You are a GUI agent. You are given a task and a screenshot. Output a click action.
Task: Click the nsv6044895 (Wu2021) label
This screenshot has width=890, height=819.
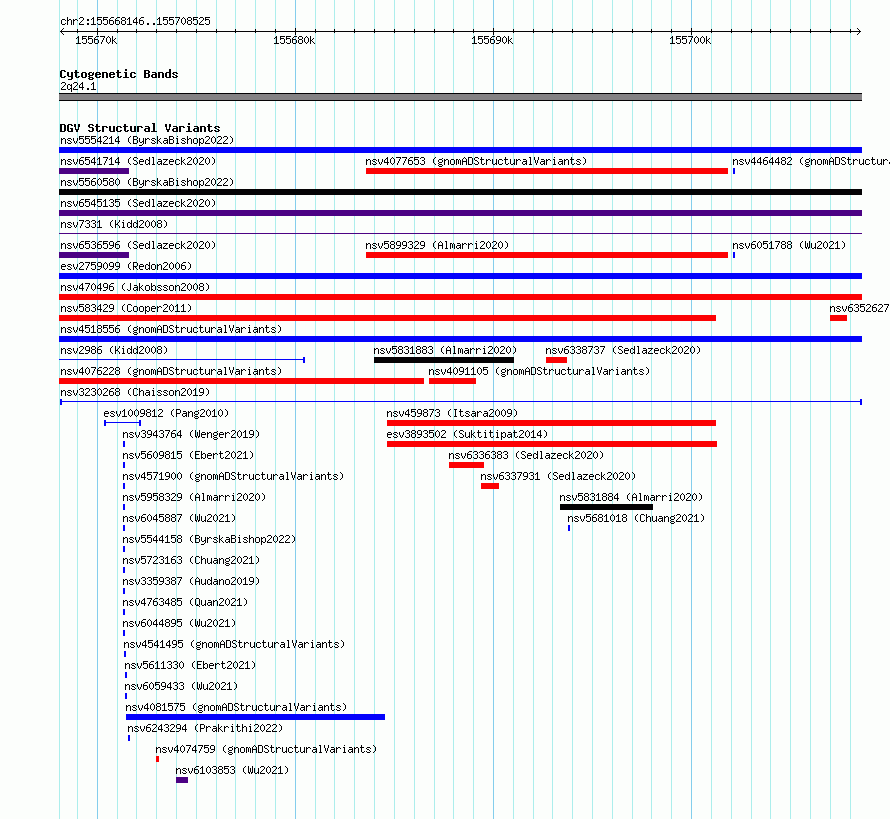(179, 623)
